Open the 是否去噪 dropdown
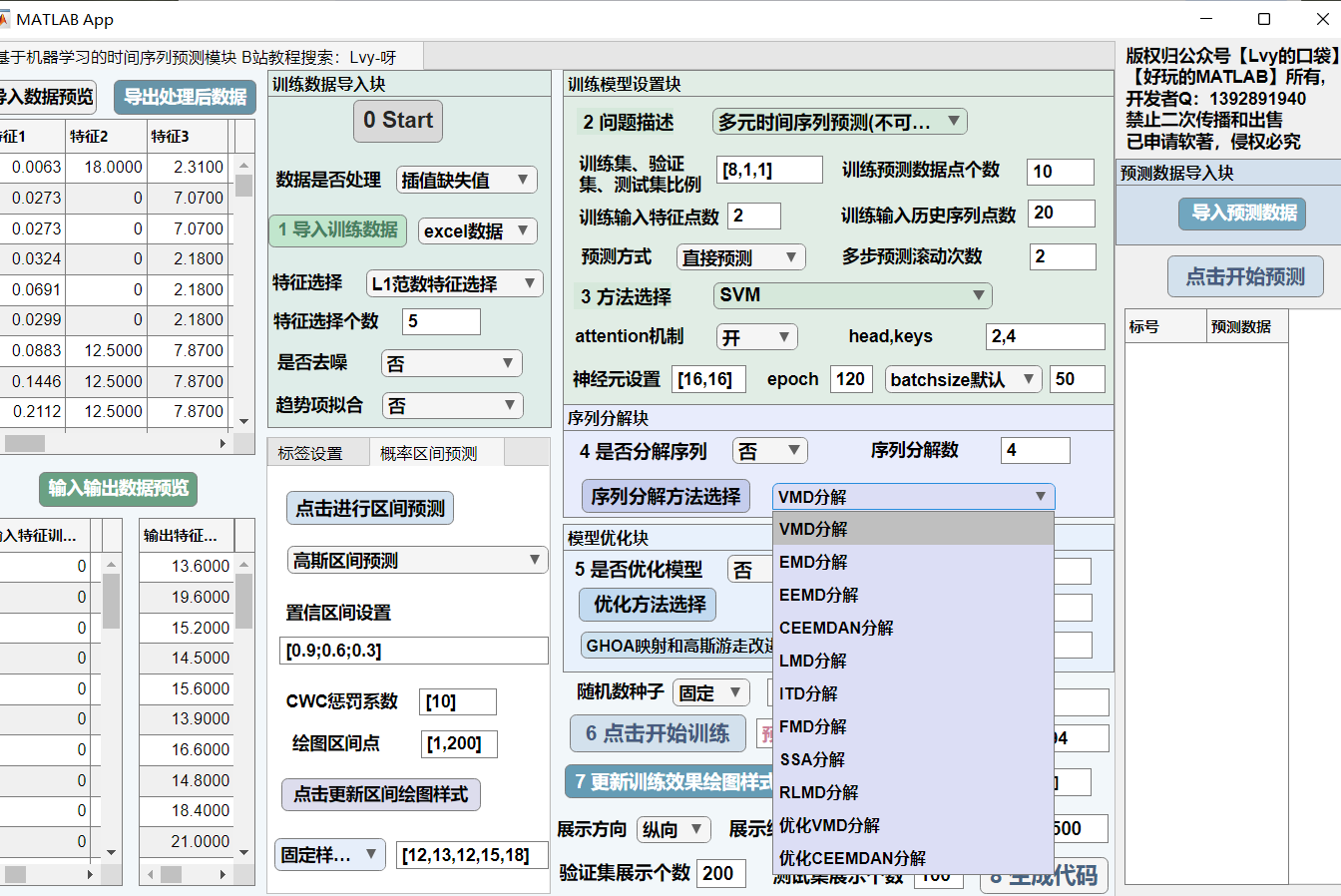 point(451,363)
